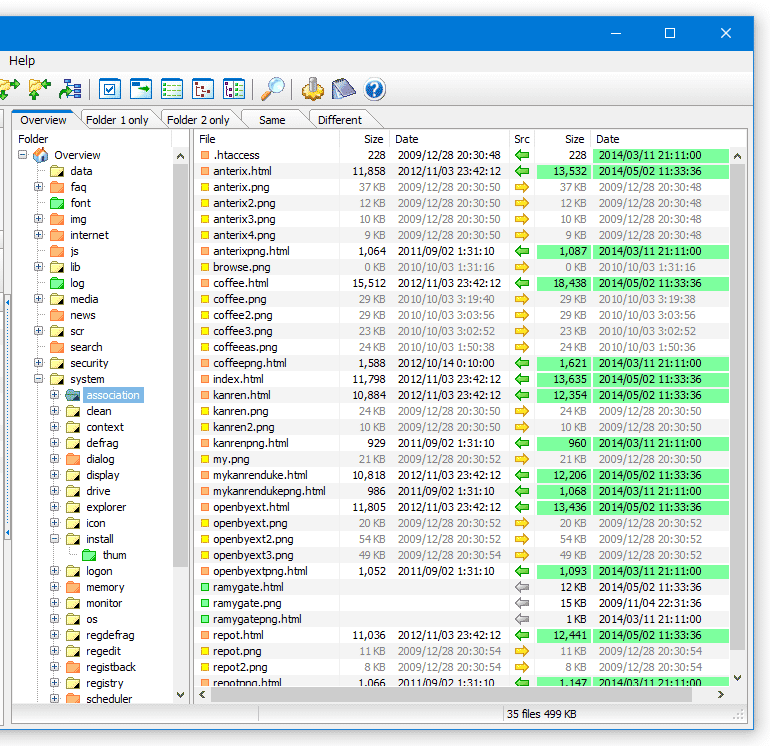Click the Folder column header in tree
Viewport: 770px width, 746px height.
(93, 139)
